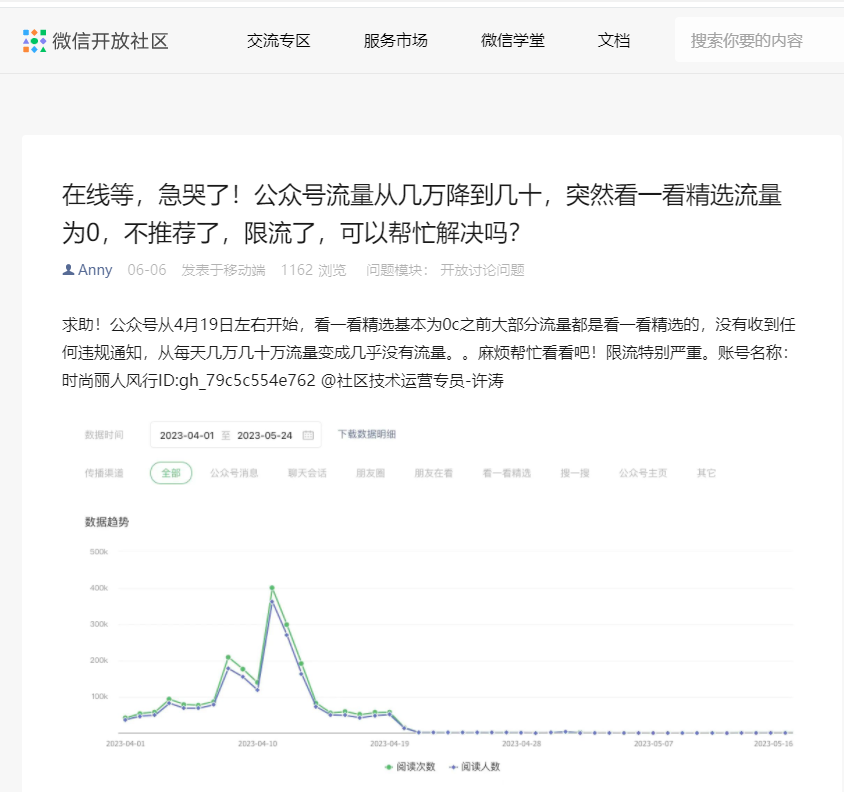
Task: Click the post date 06-06
Action: tap(147, 270)
